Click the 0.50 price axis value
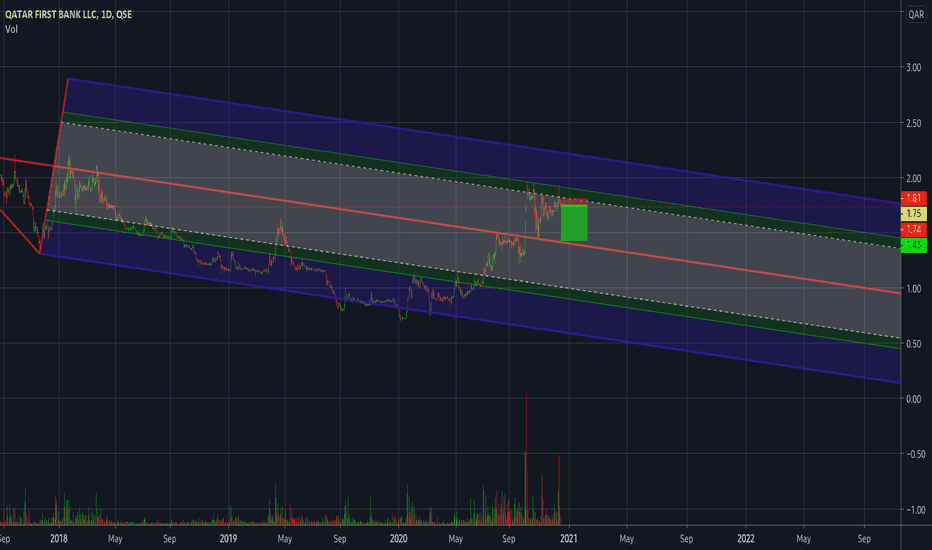 coord(914,344)
